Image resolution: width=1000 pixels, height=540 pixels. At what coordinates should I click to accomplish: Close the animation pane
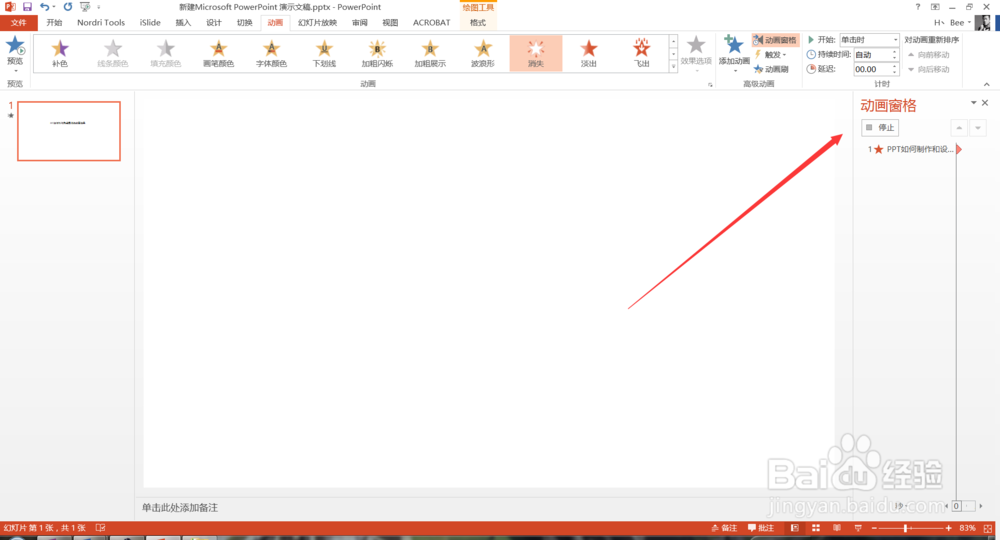(985, 103)
